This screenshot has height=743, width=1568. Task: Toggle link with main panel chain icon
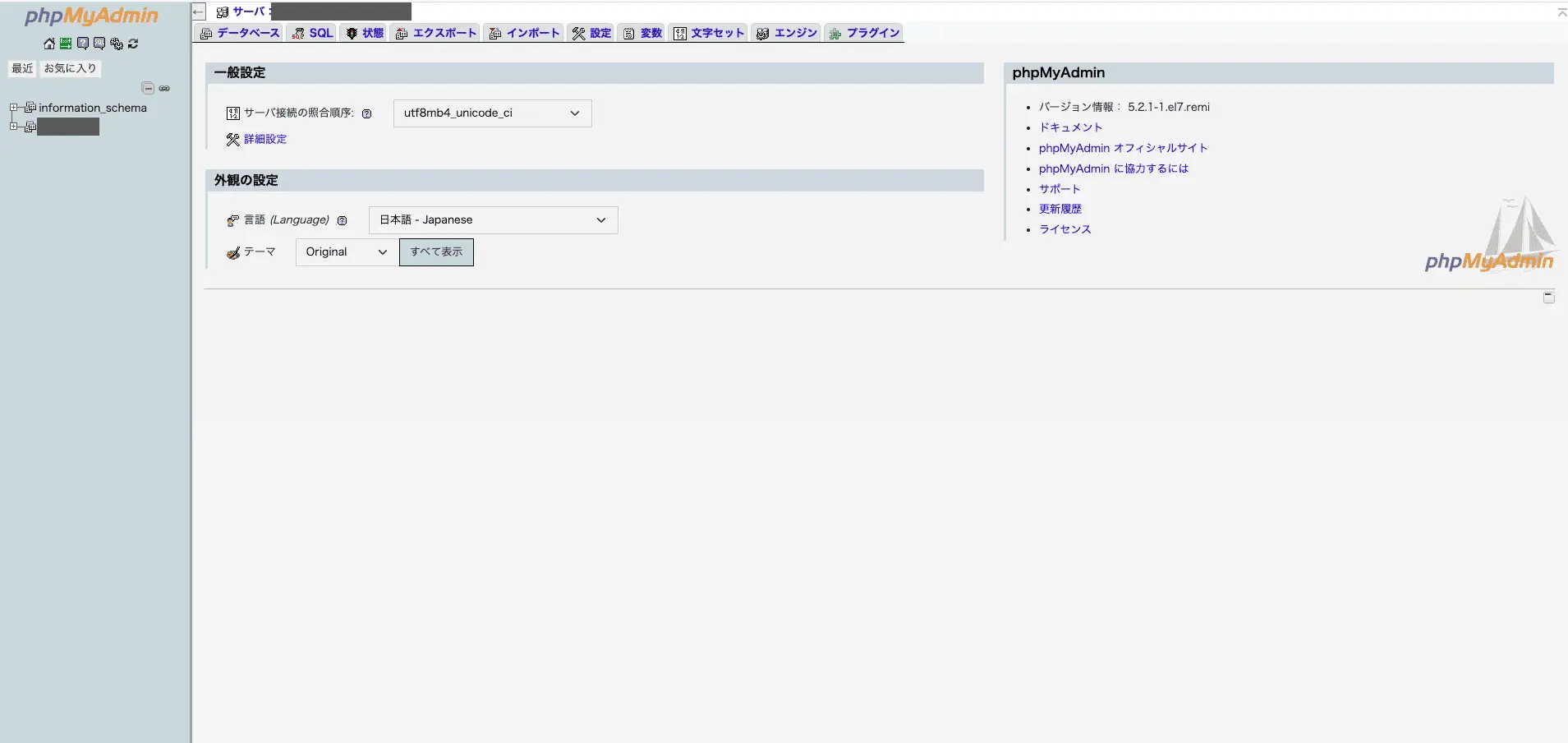[x=164, y=88]
